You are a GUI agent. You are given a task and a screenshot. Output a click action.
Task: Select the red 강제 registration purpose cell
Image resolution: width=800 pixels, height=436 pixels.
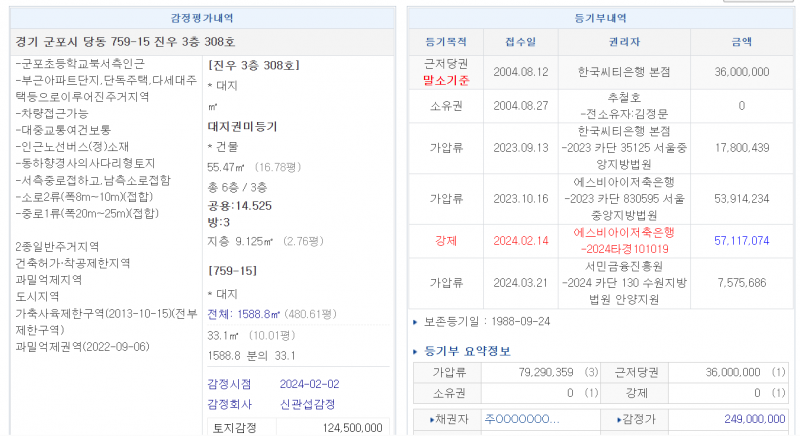(445, 241)
